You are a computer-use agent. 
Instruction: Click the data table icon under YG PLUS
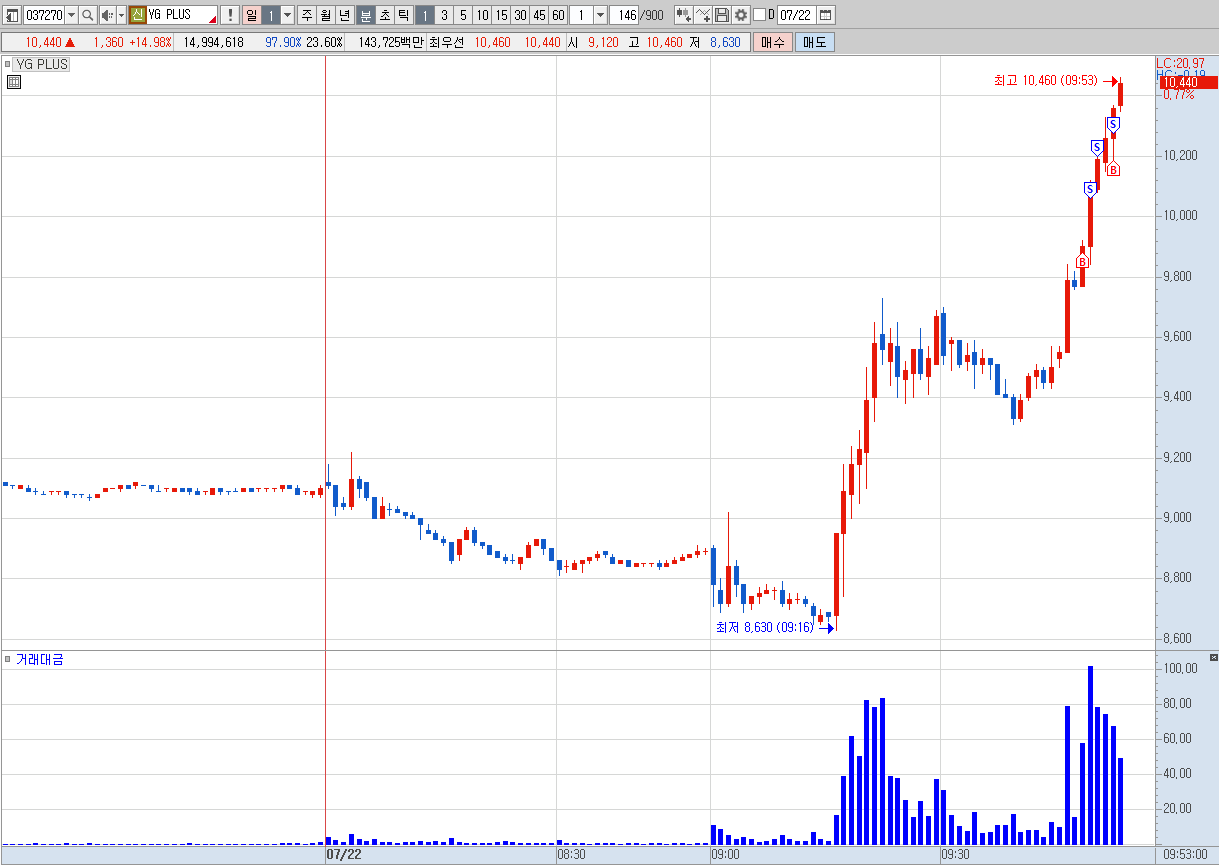pos(14,82)
